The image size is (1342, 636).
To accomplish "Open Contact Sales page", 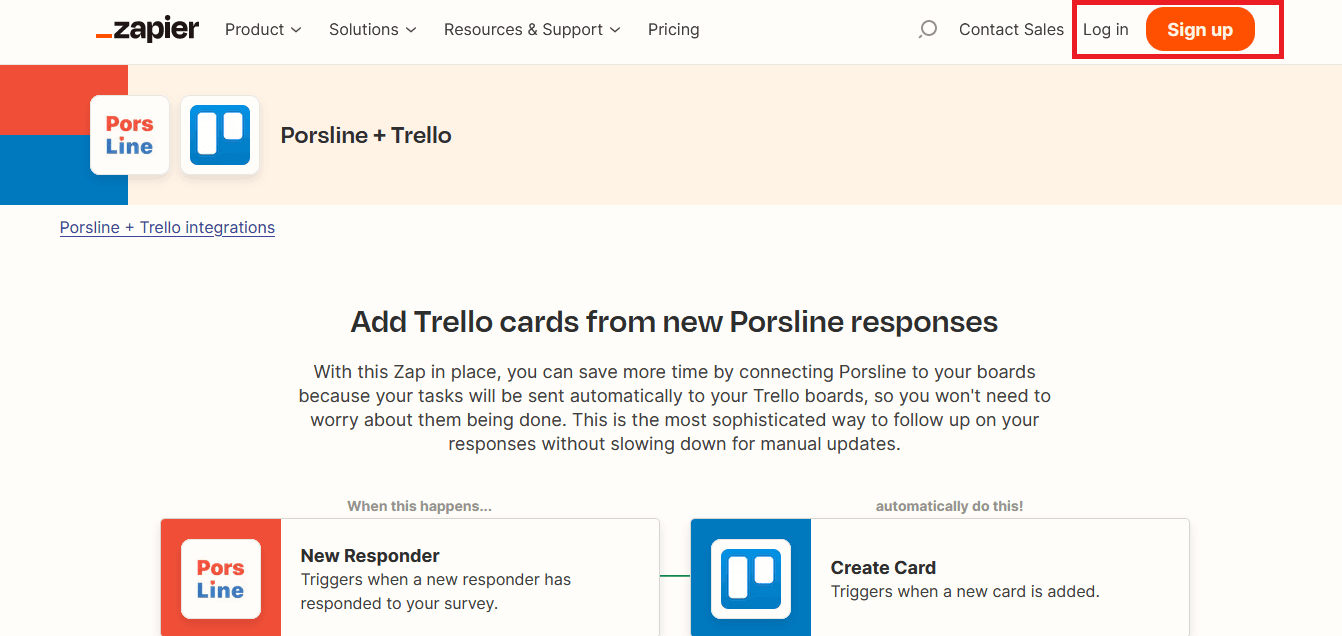I will pyautogui.click(x=1011, y=30).
